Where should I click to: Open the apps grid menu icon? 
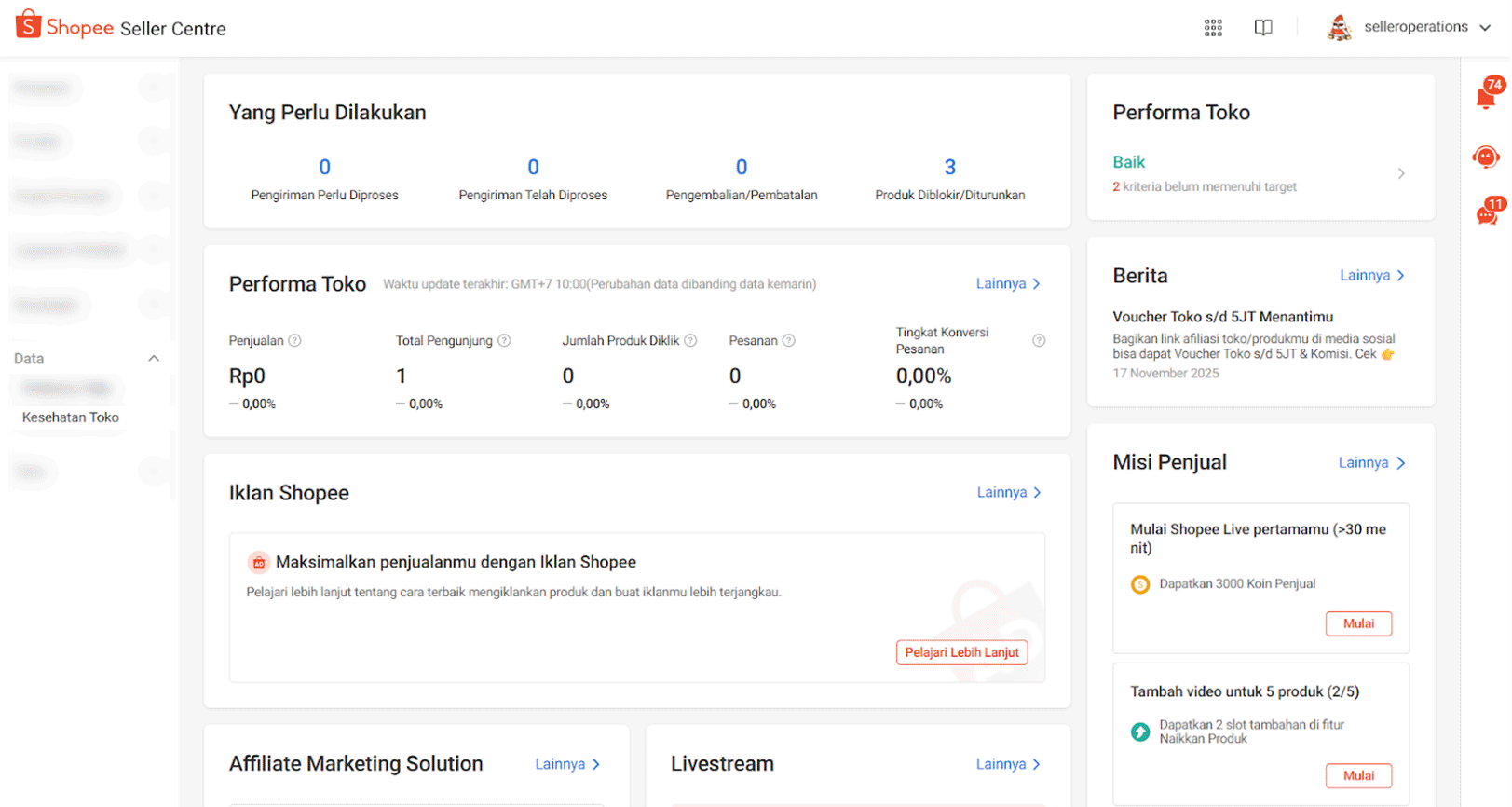coord(1213,28)
